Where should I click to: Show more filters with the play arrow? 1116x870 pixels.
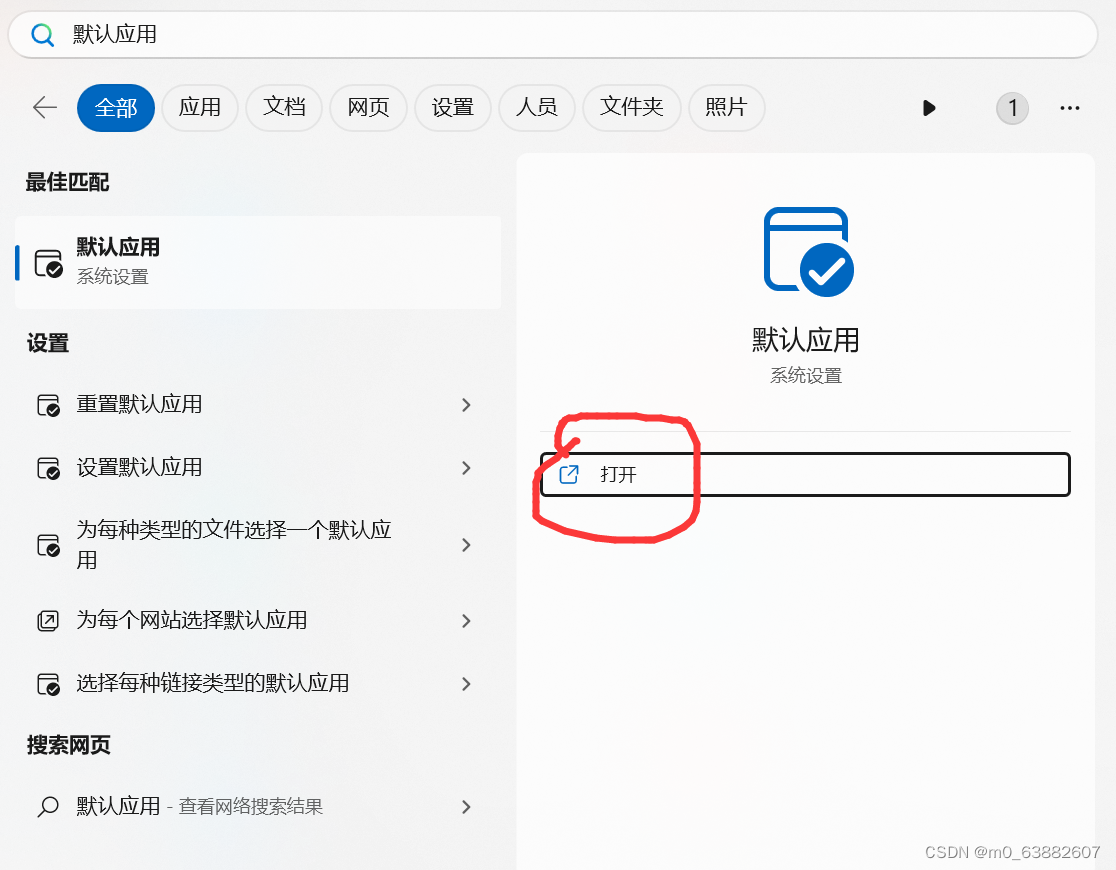tap(929, 108)
